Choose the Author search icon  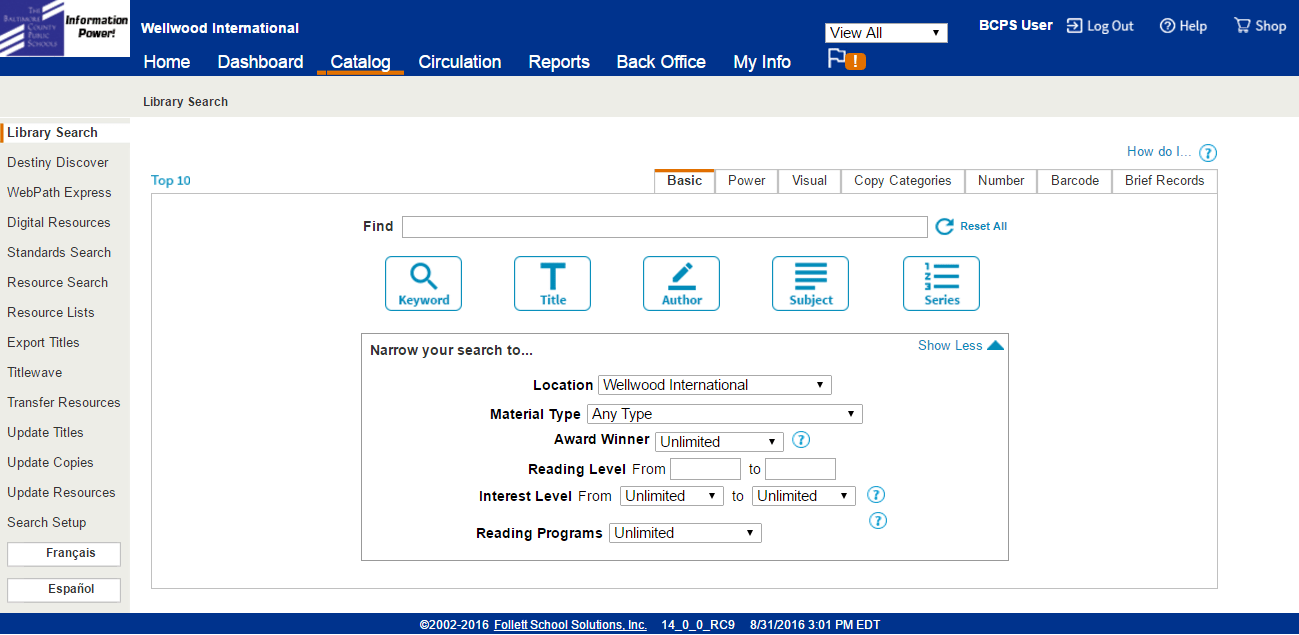click(681, 283)
